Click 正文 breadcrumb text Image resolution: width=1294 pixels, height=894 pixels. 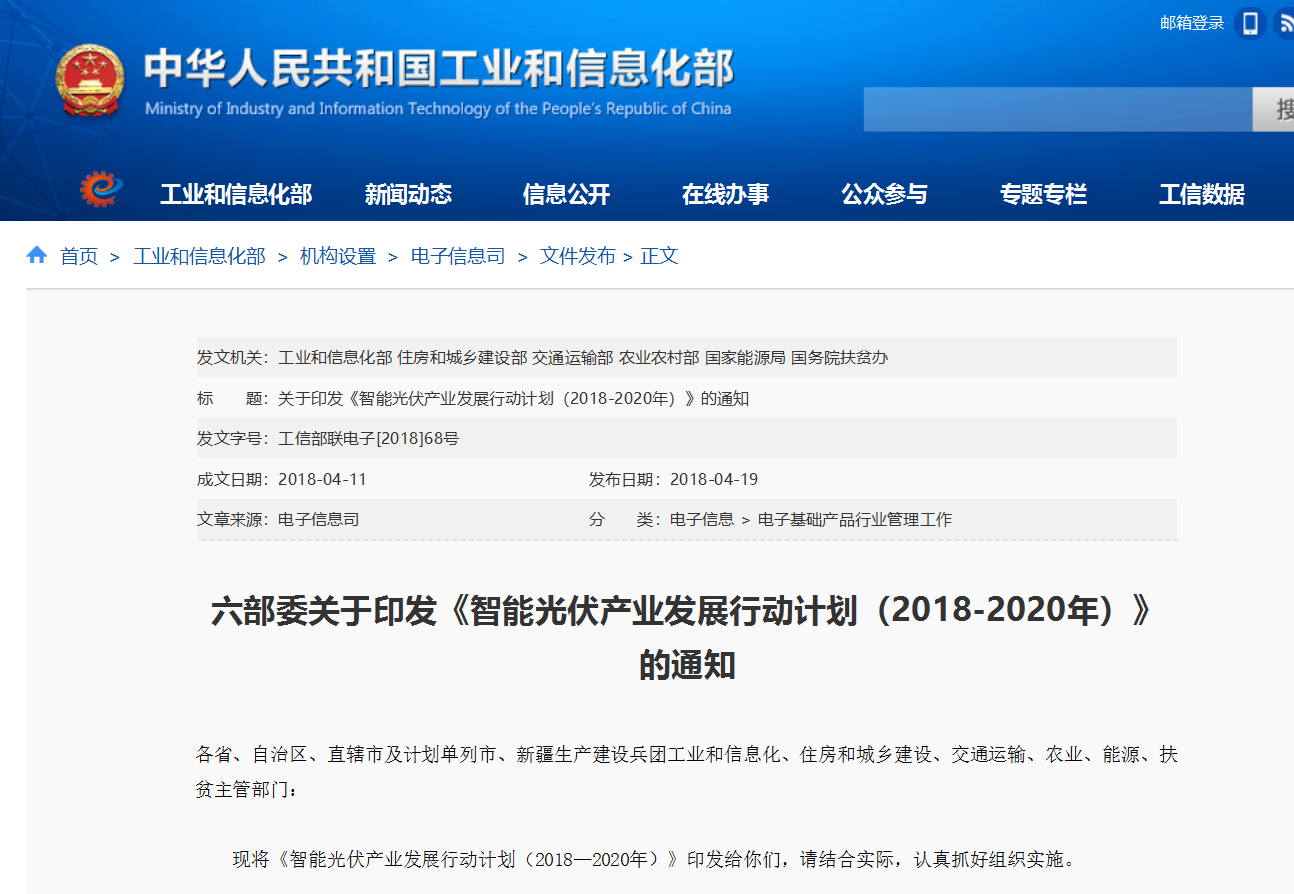click(659, 256)
